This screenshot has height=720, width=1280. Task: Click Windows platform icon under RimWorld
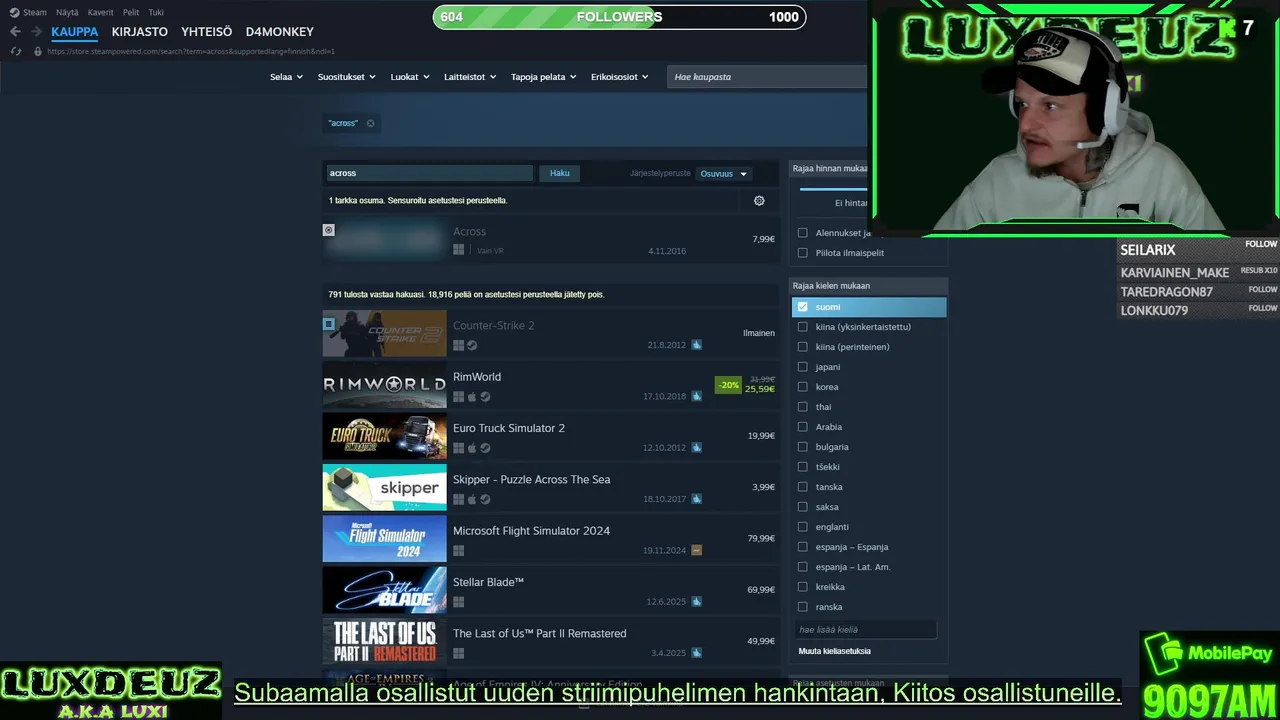(459, 396)
